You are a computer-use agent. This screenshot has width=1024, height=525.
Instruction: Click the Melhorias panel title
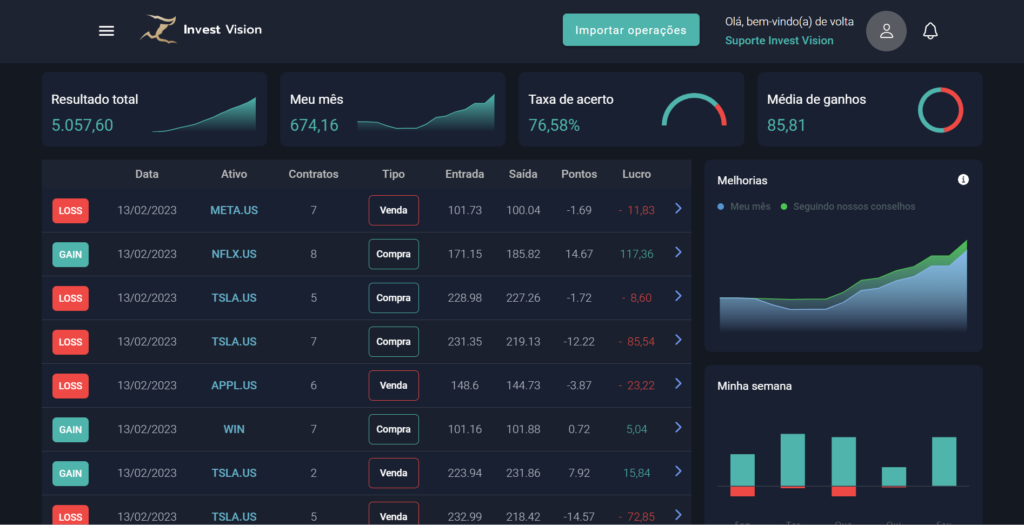tap(742, 180)
